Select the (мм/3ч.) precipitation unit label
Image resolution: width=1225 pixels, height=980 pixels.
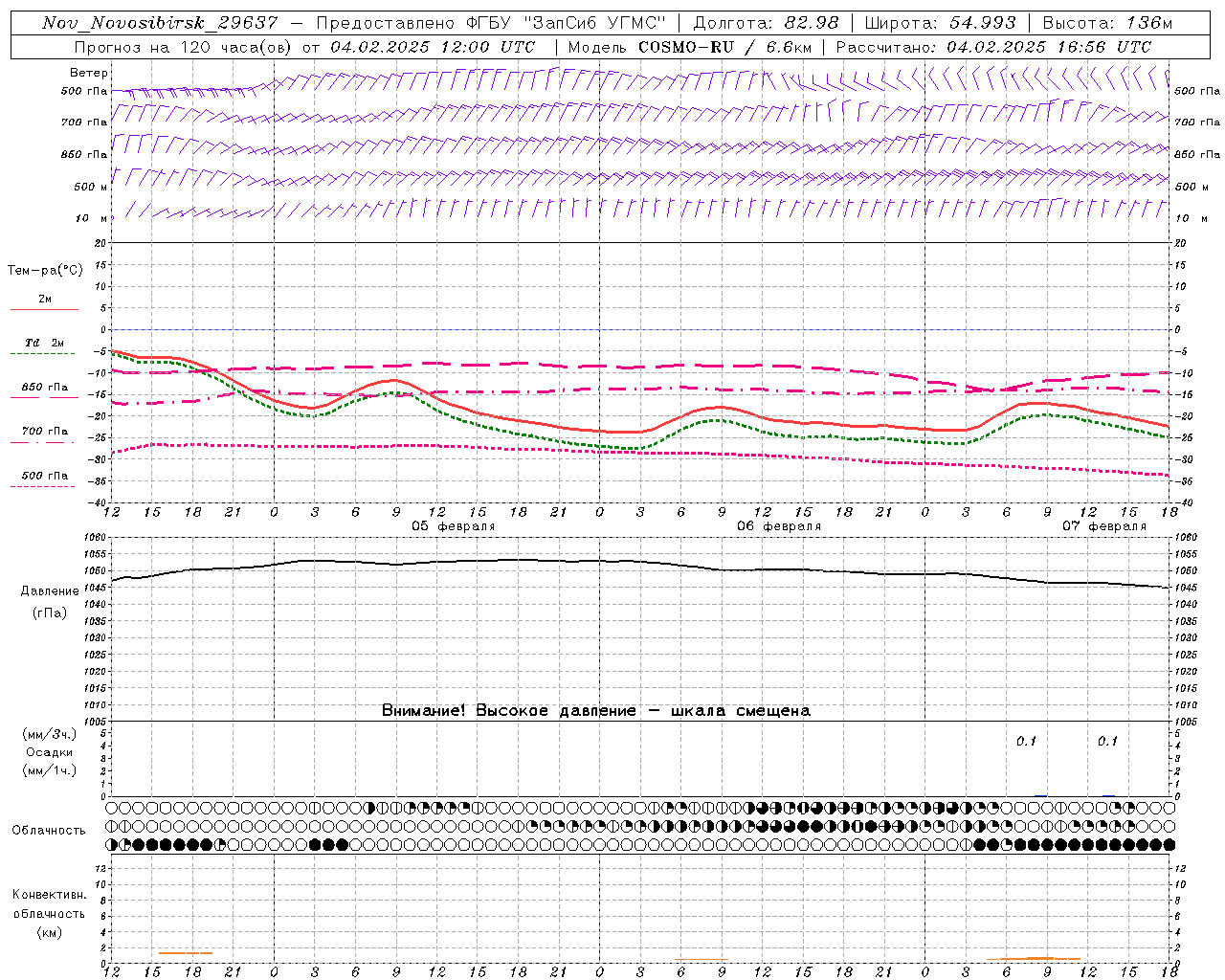50,734
